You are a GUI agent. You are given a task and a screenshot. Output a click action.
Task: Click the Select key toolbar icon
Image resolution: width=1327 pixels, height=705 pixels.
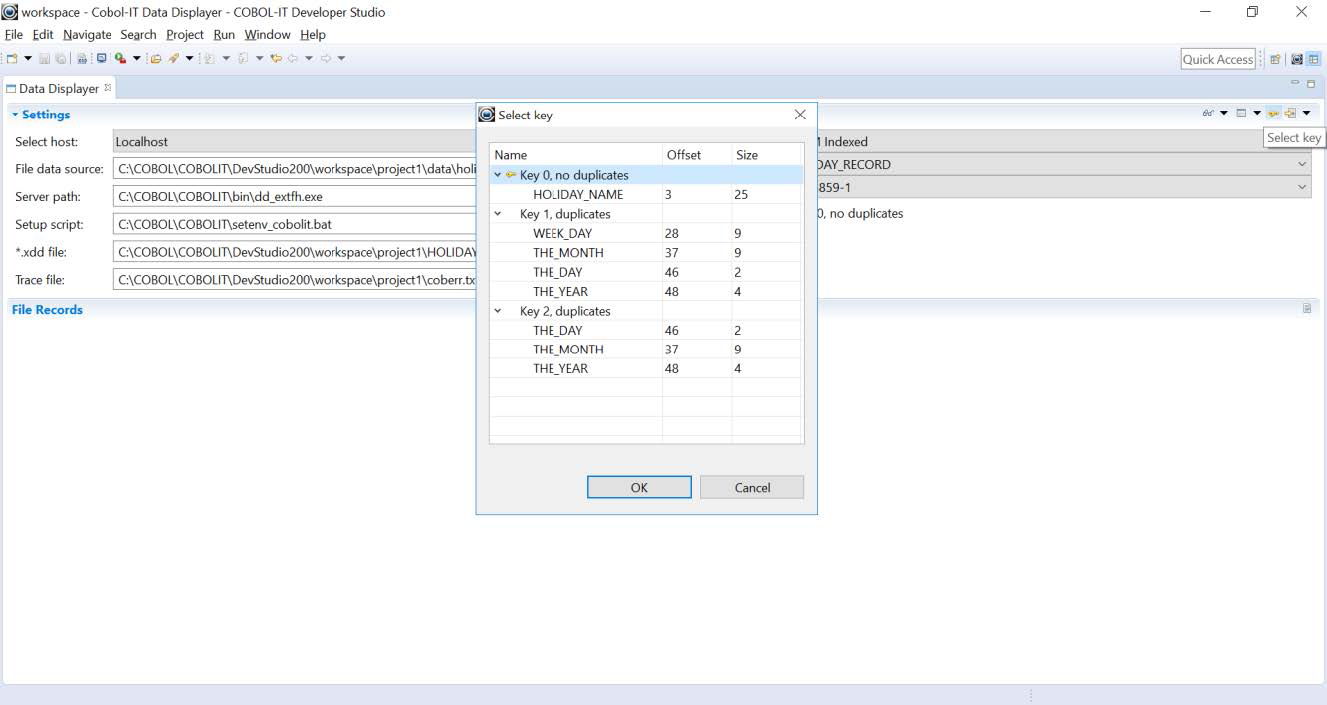tap(1273, 113)
